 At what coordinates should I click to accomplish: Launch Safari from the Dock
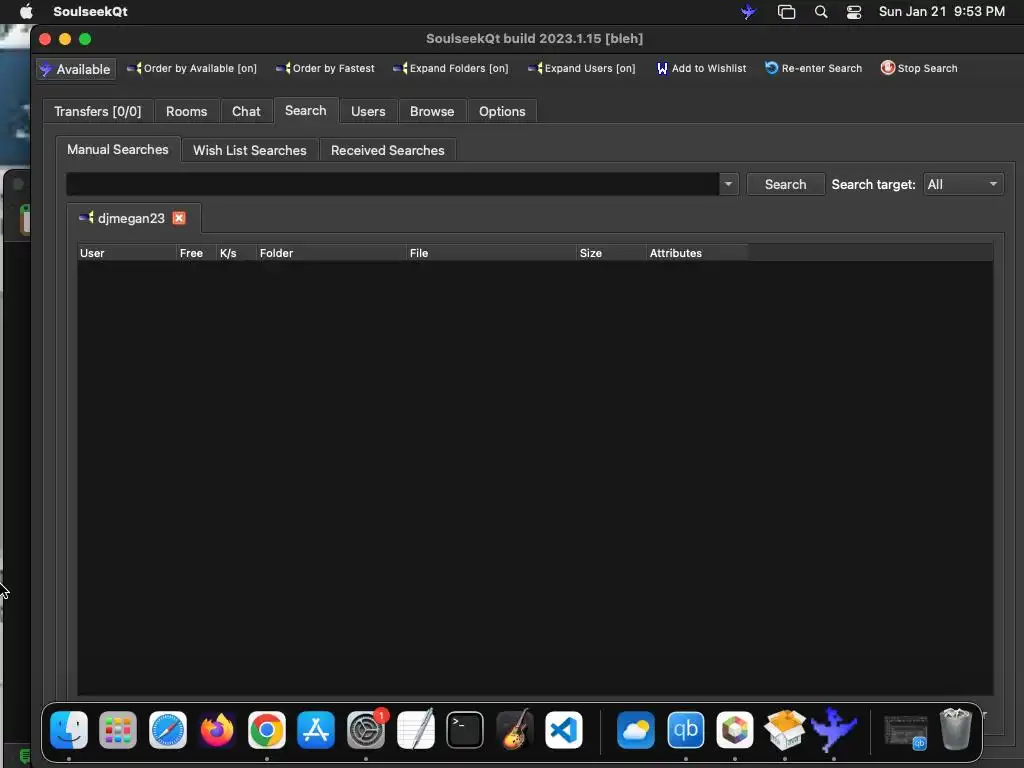pyautogui.click(x=168, y=730)
